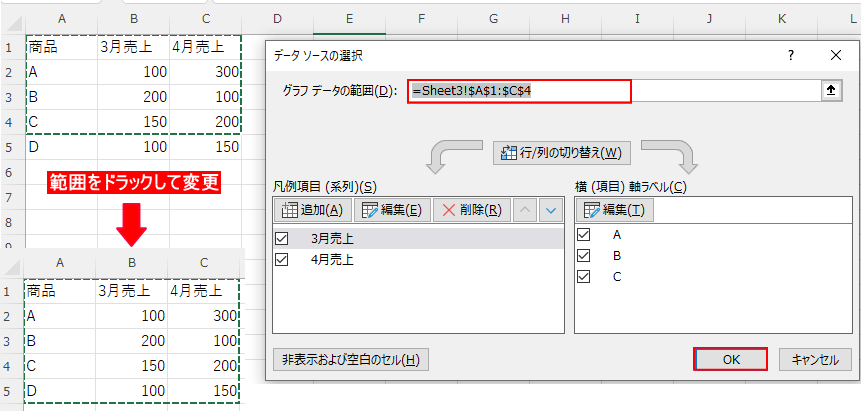Image resolution: width=861 pixels, height=411 pixels.
Task: Click product D cell outside the upper dashed range
Action: 62,147
